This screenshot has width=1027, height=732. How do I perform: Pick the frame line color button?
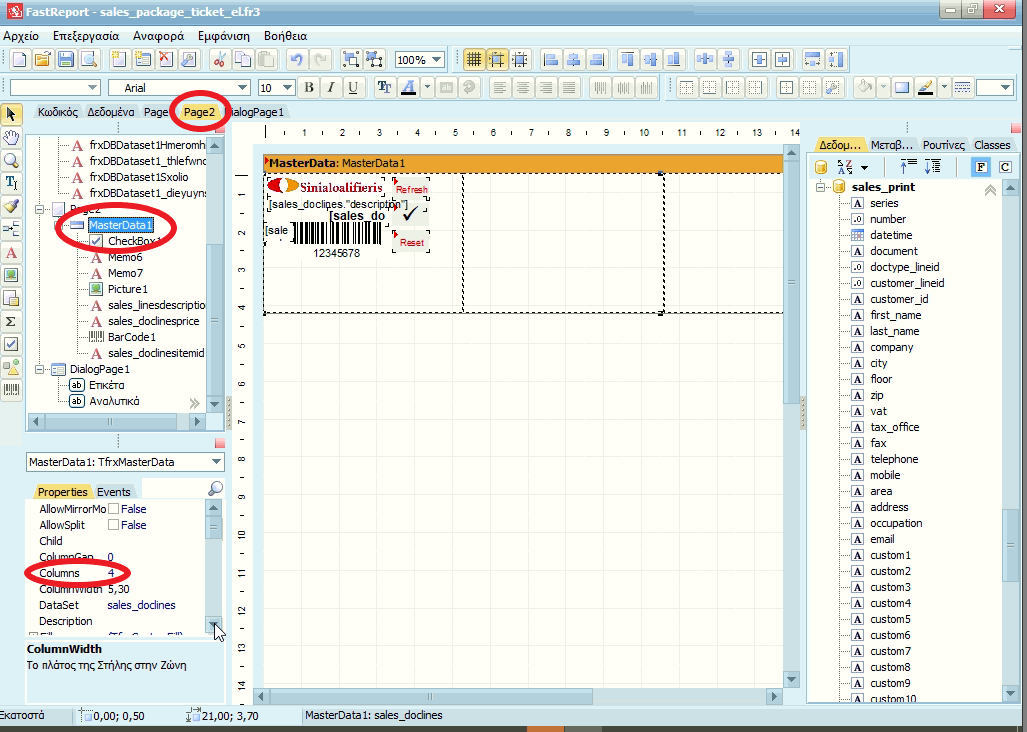(x=925, y=87)
